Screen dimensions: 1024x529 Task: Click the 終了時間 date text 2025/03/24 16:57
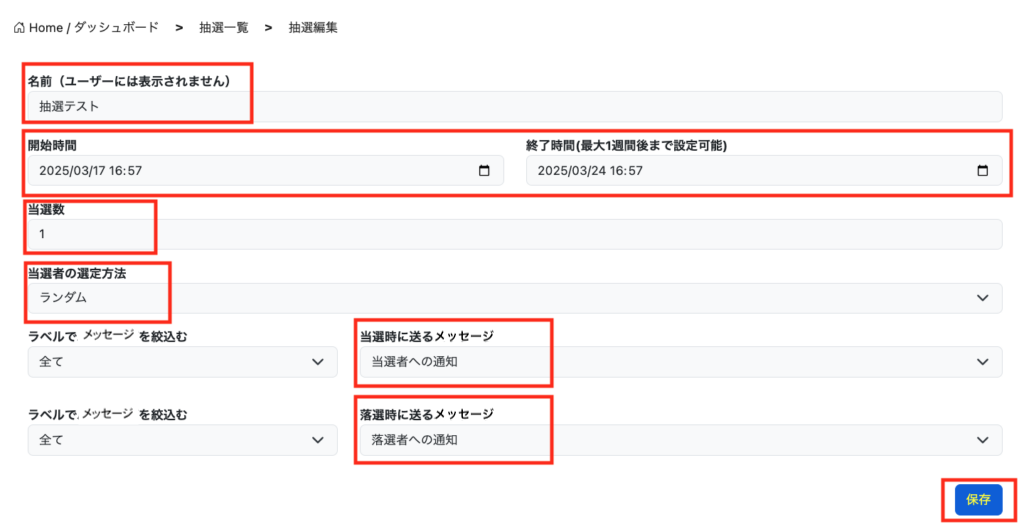point(590,171)
